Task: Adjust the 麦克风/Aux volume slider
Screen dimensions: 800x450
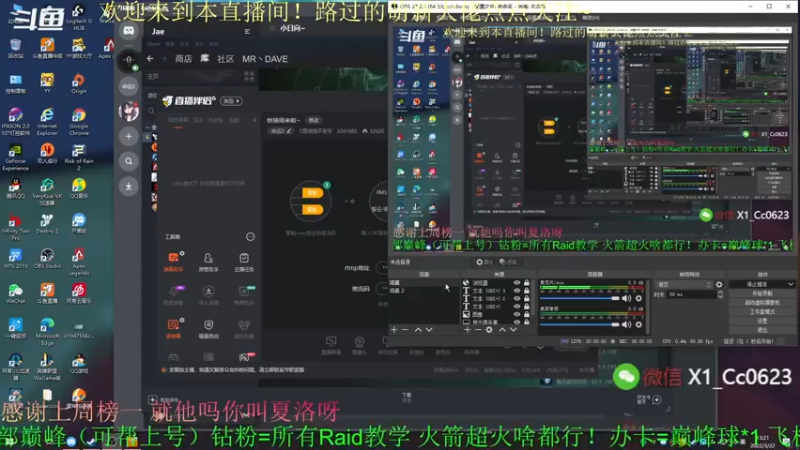Action: pyautogui.click(x=580, y=298)
